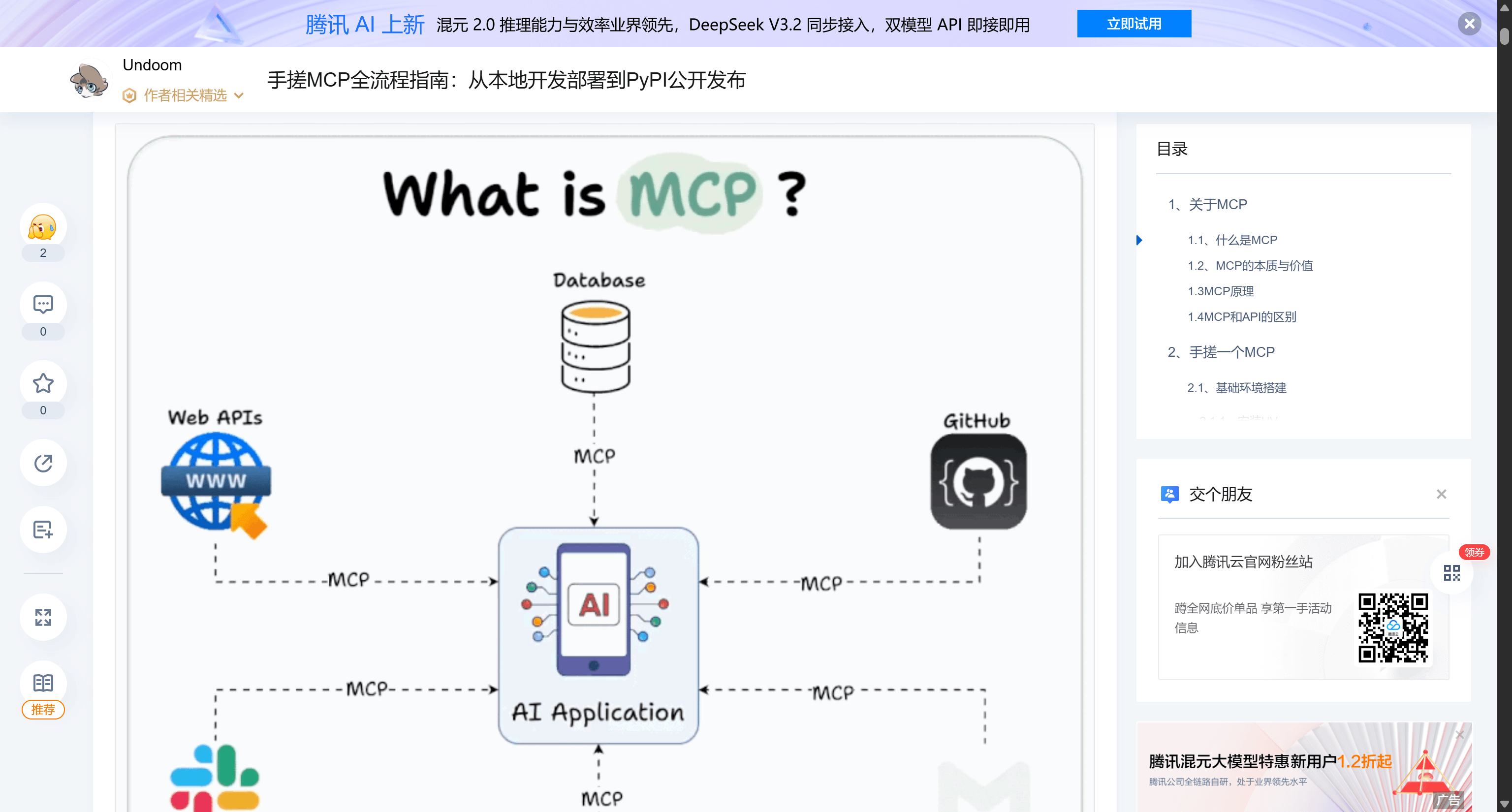Open 1.2、MCP的本质与价值 link
The height and width of the screenshot is (812, 1512).
click(1250, 266)
